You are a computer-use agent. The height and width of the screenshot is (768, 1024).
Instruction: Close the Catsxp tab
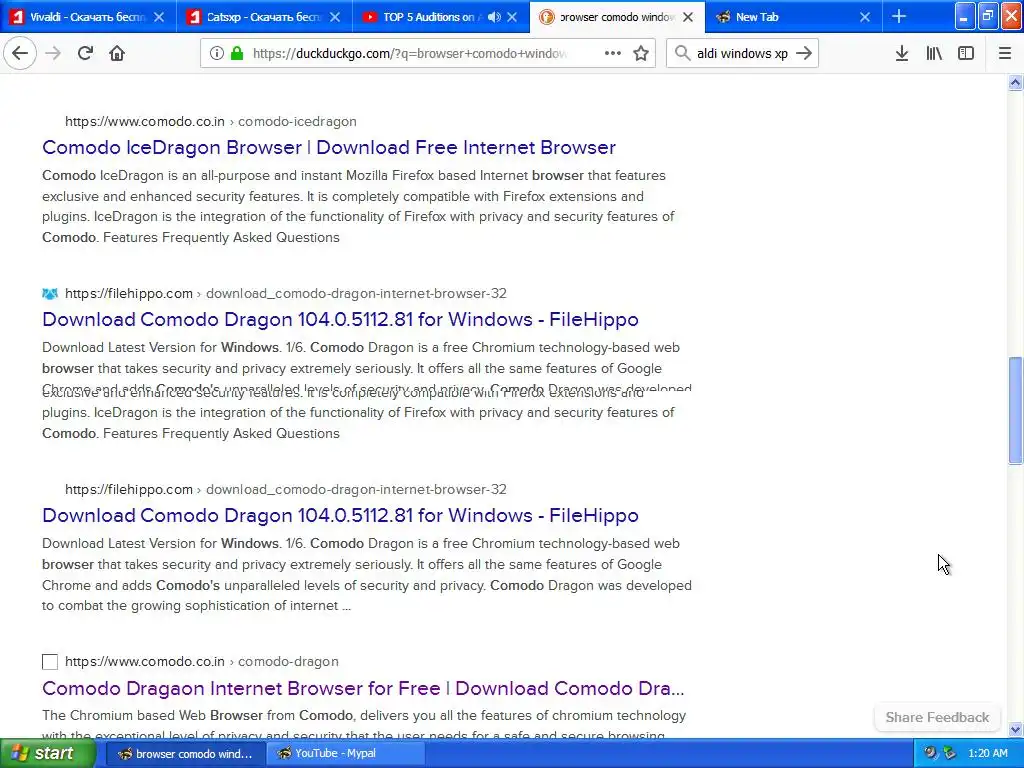tap(334, 17)
